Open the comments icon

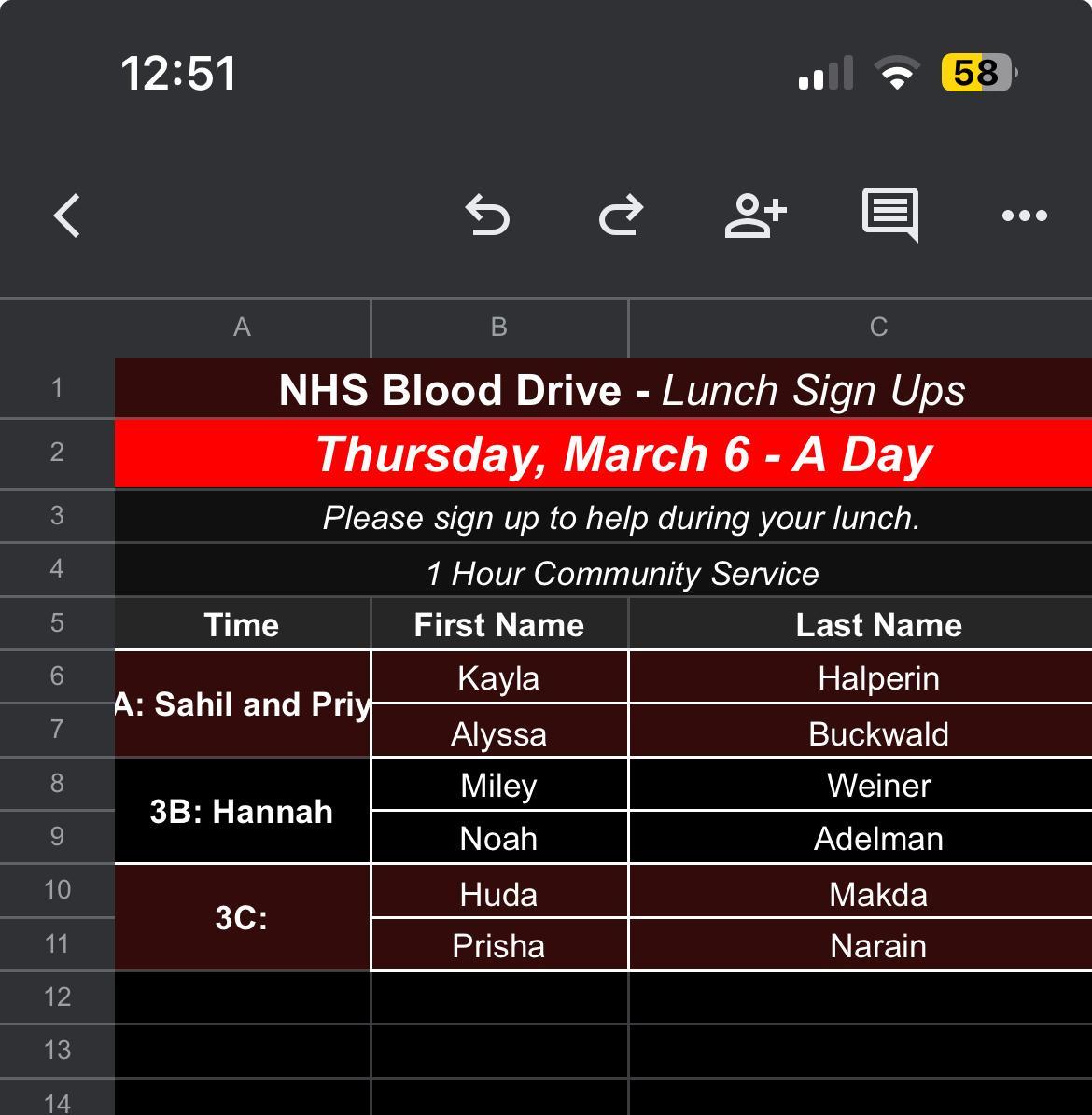[889, 215]
